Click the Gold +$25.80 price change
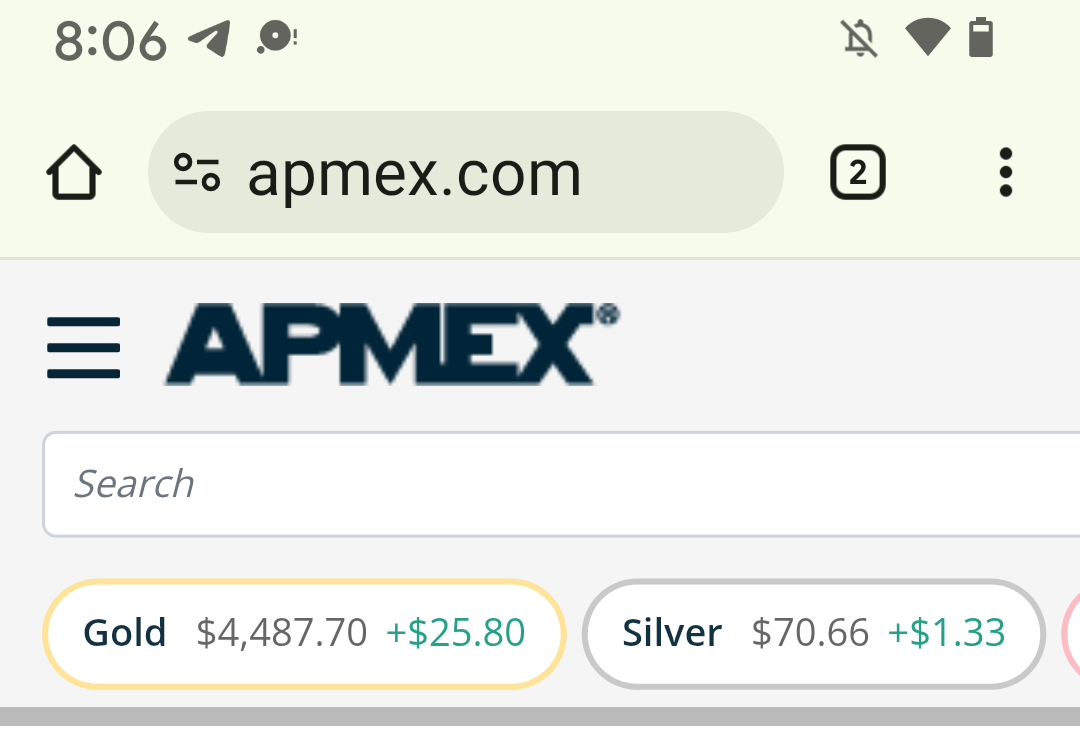The width and height of the screenshot is (1080, 754). coord(456,633)
